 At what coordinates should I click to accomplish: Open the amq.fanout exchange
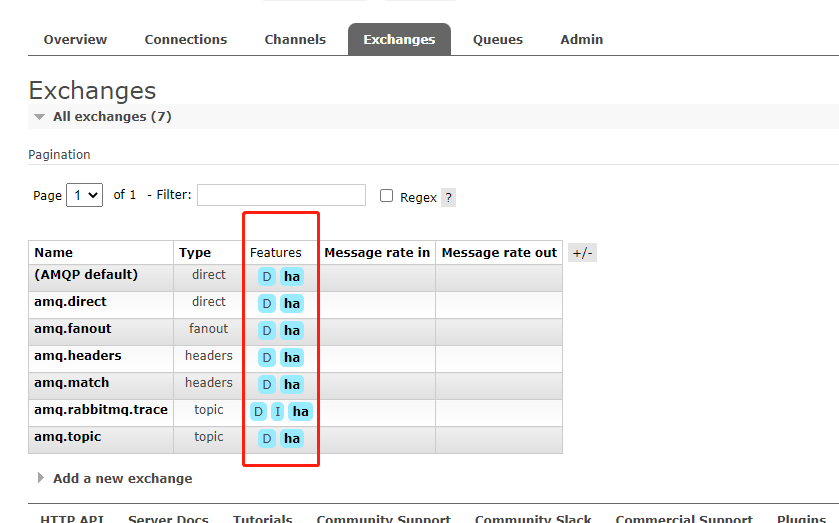[x=73, y=329]
